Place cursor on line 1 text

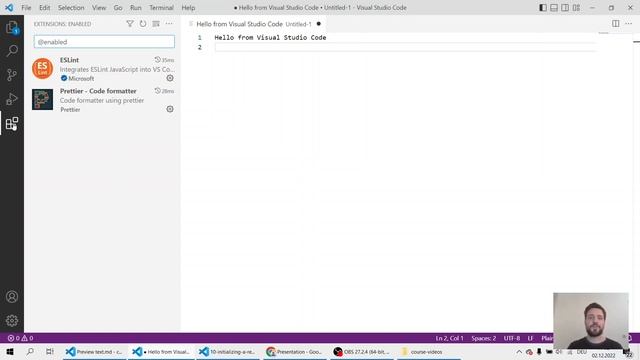pos(270,38)
